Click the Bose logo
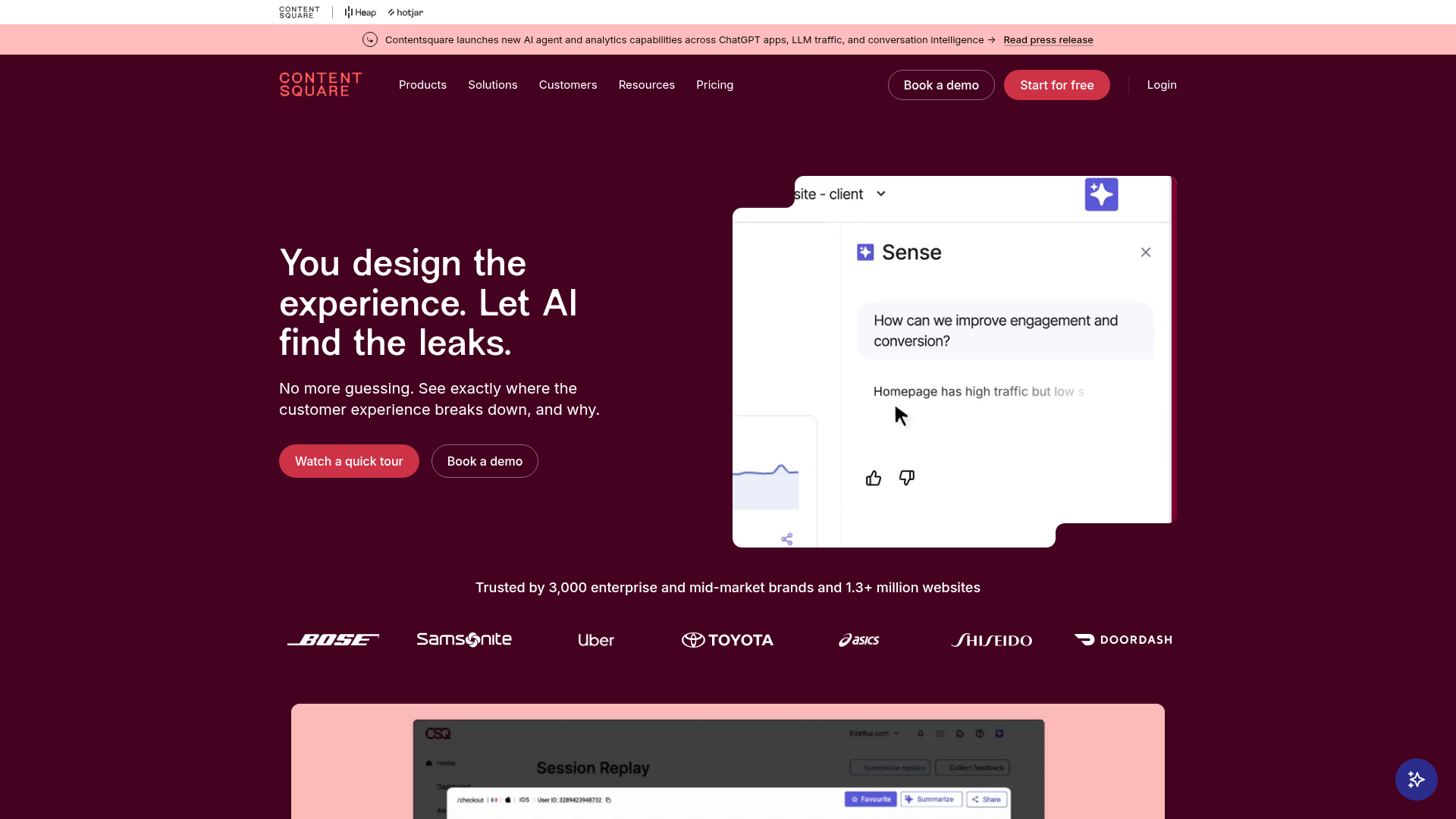 (x=333, y=640)
